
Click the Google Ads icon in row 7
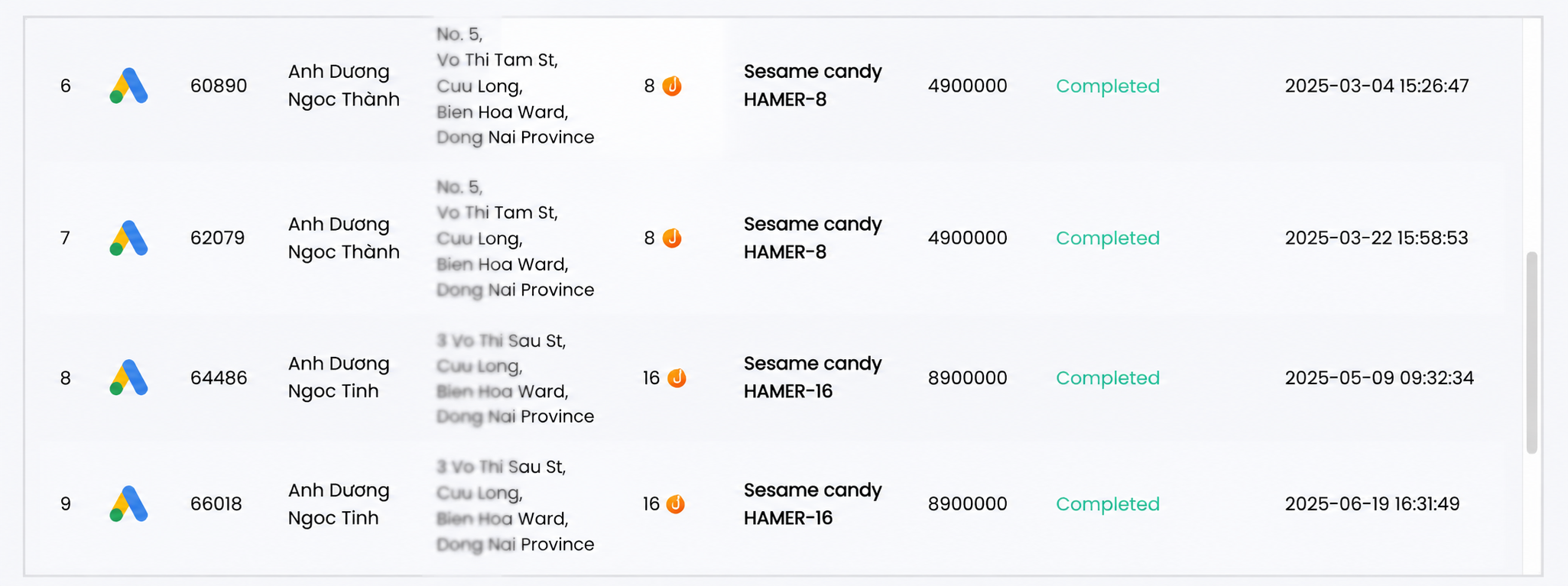click(128, 238)
